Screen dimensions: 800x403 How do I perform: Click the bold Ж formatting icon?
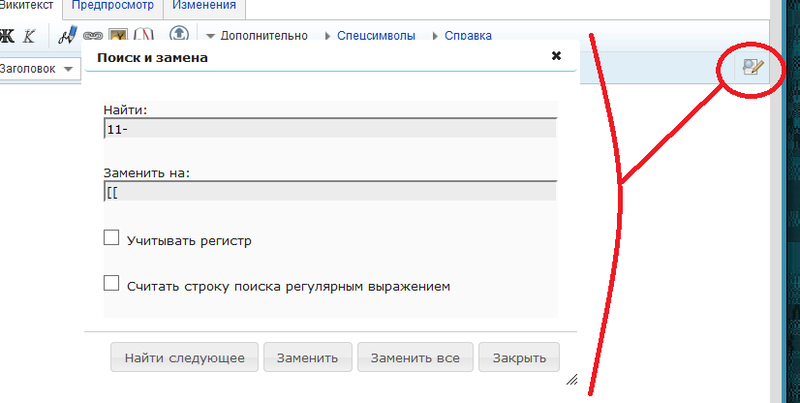tap(6, 36)
